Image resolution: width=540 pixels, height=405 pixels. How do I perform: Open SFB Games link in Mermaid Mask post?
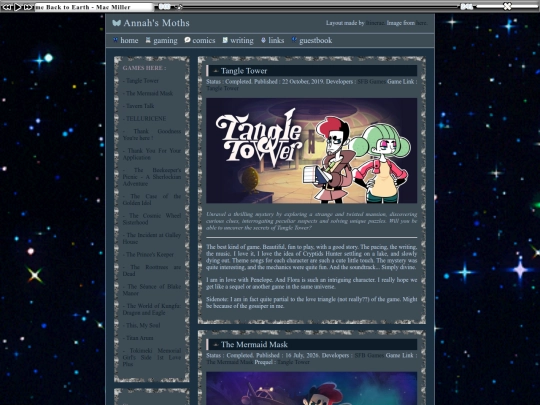coord(369,355)
